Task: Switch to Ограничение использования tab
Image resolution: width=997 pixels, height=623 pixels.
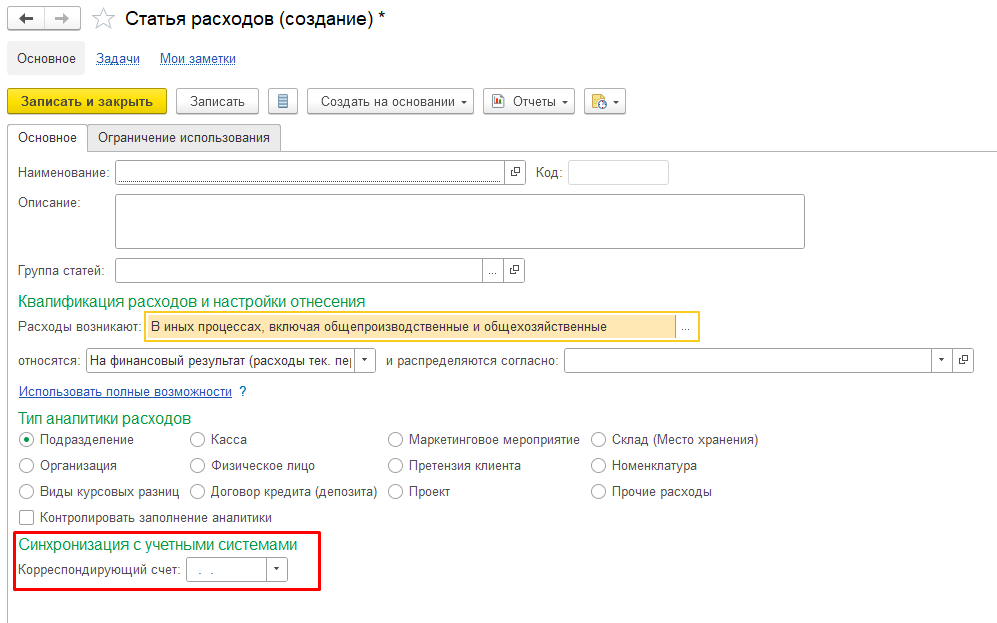Action: point(183,137)
